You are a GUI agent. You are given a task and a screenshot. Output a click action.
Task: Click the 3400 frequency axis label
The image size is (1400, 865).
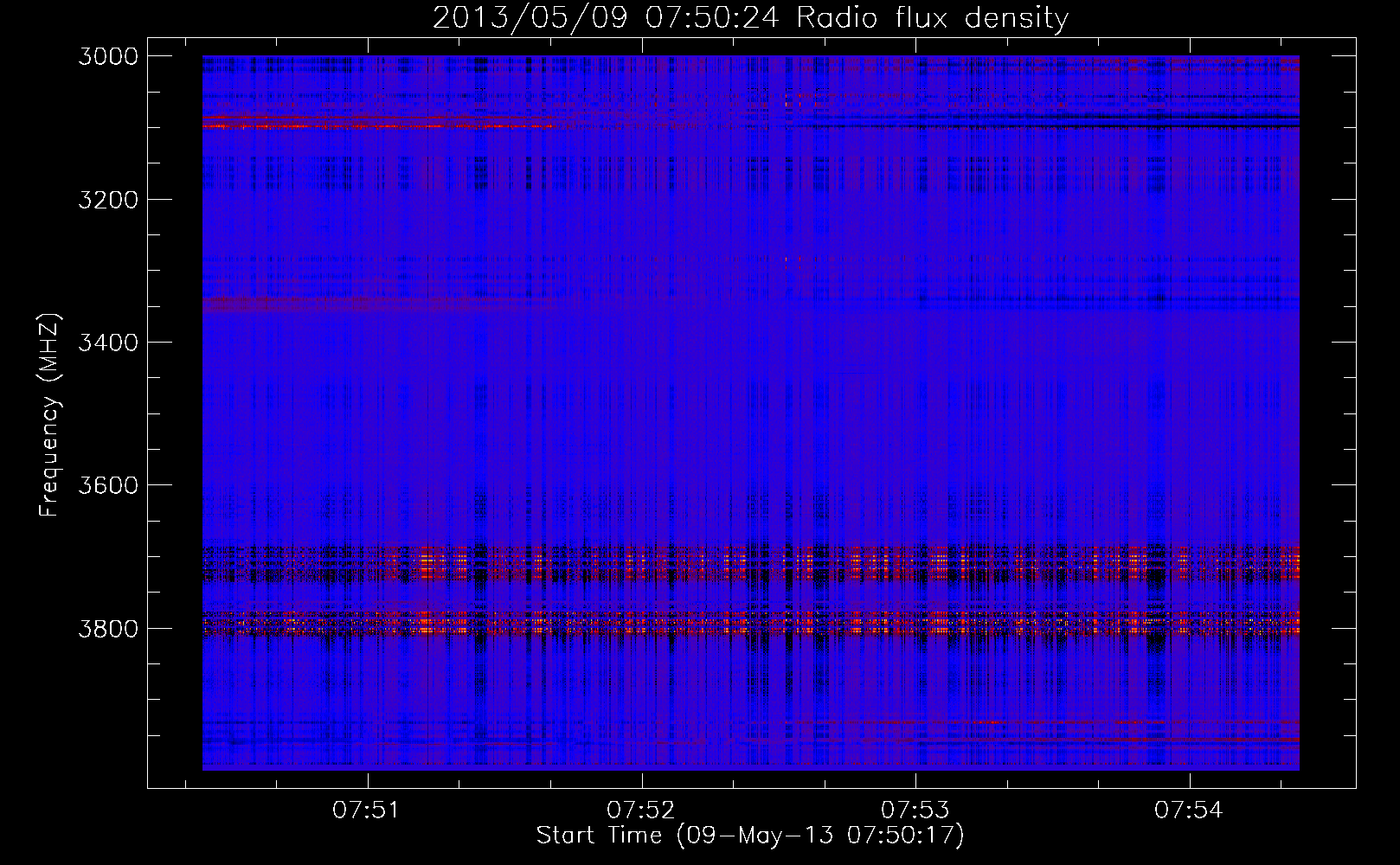(108, 343)
